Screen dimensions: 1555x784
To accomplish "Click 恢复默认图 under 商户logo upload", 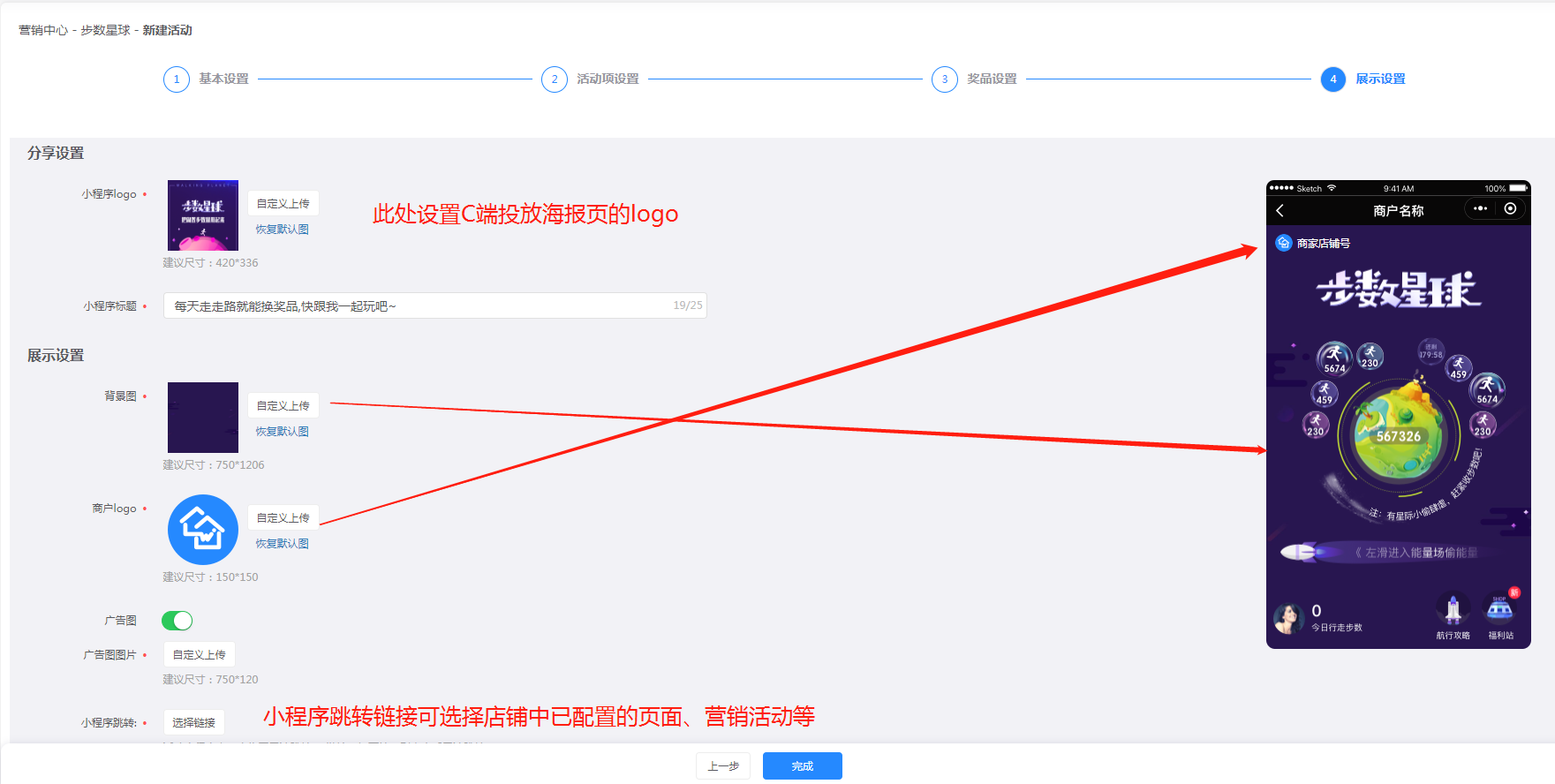I will 283,544.
